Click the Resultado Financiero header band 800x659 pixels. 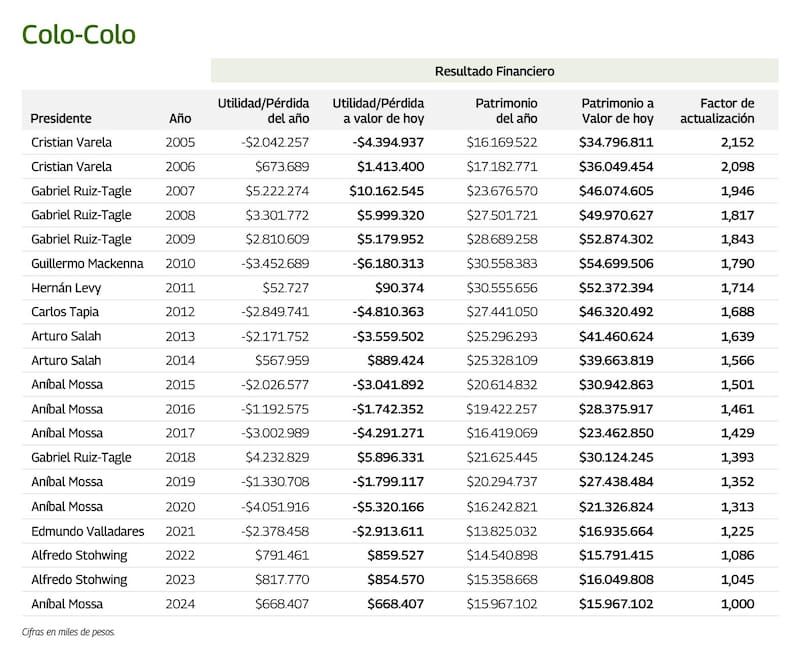[x=494, y=71]
